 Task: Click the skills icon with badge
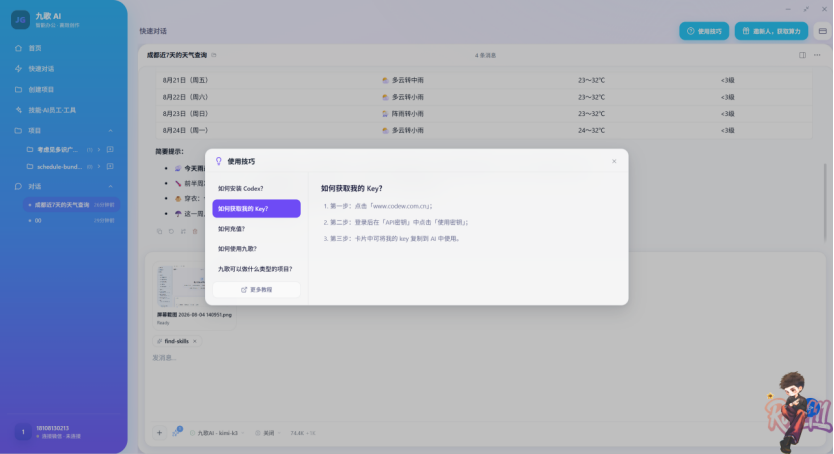(176, 432)
